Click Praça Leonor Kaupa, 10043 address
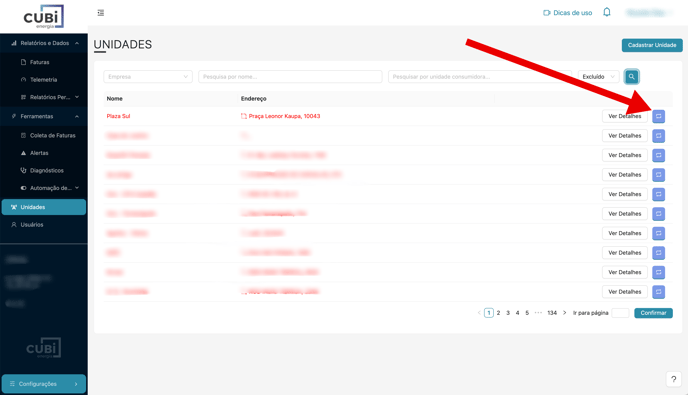Image resolution: width=688 pixels, height=395 pixels. coord(284,116)
